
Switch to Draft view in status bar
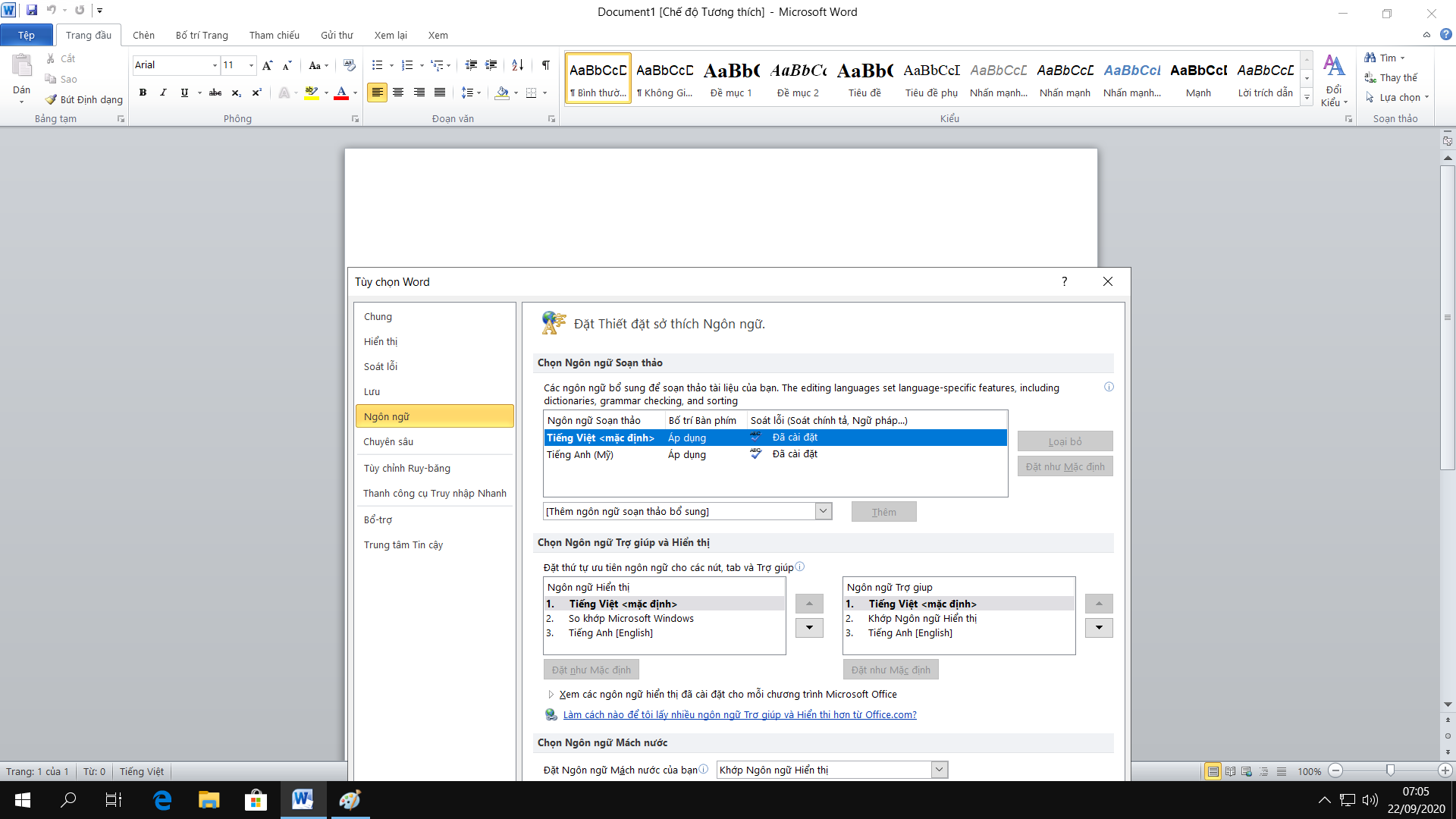[x=1282, y=771]
